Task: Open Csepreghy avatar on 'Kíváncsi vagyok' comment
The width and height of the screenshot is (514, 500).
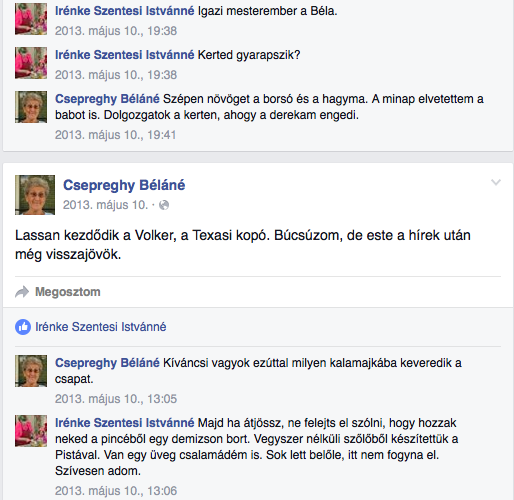Action: click(31, 371)
